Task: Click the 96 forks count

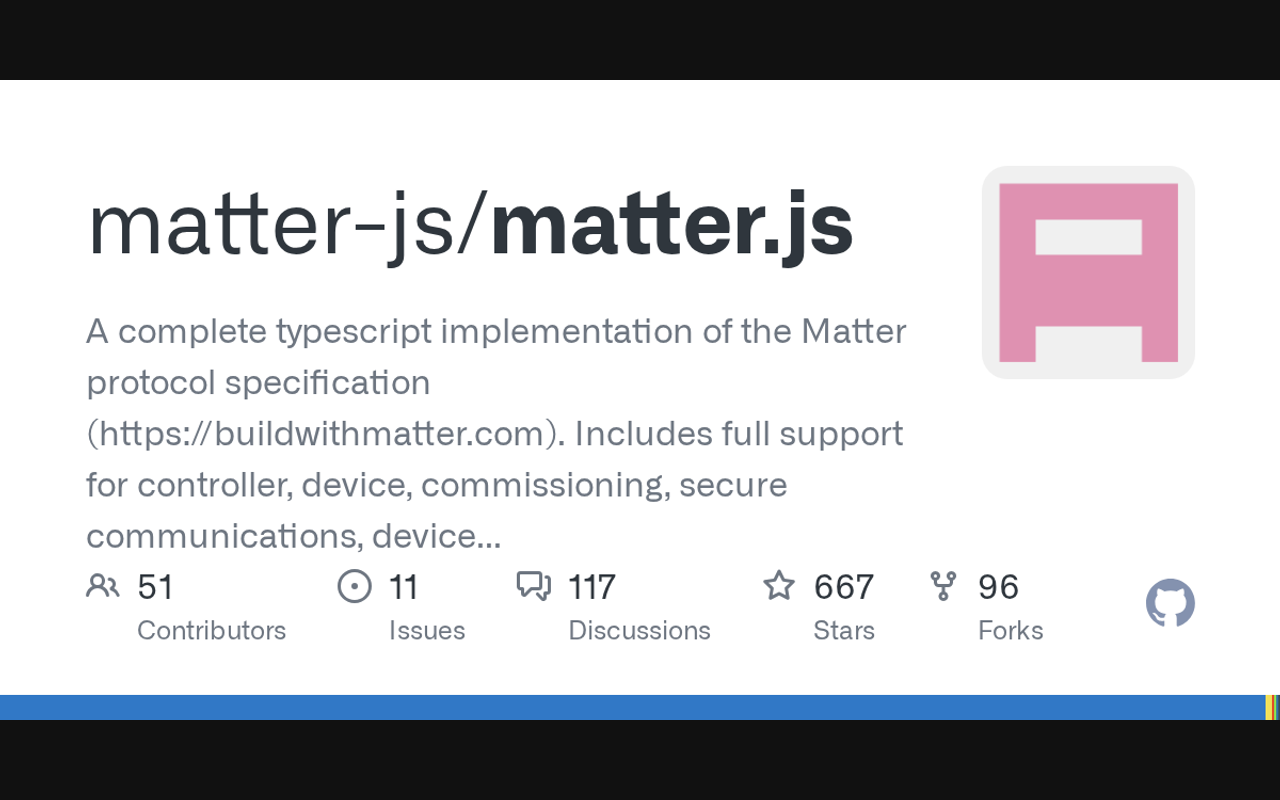Action: pyautogui.click(x=998, y=587)
